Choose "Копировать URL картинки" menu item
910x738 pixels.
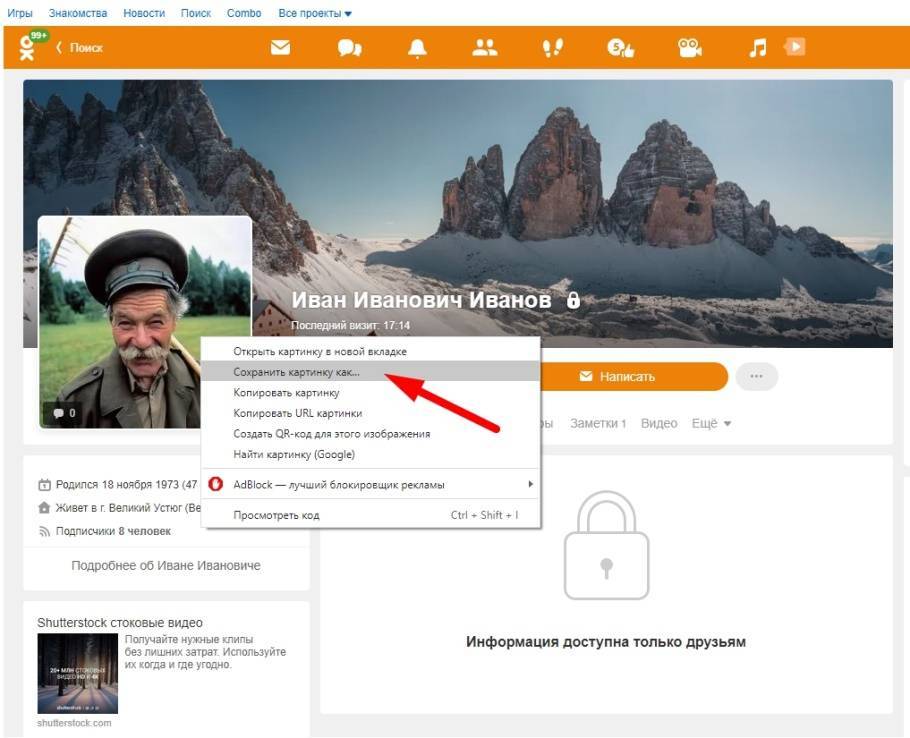[297, 413]
